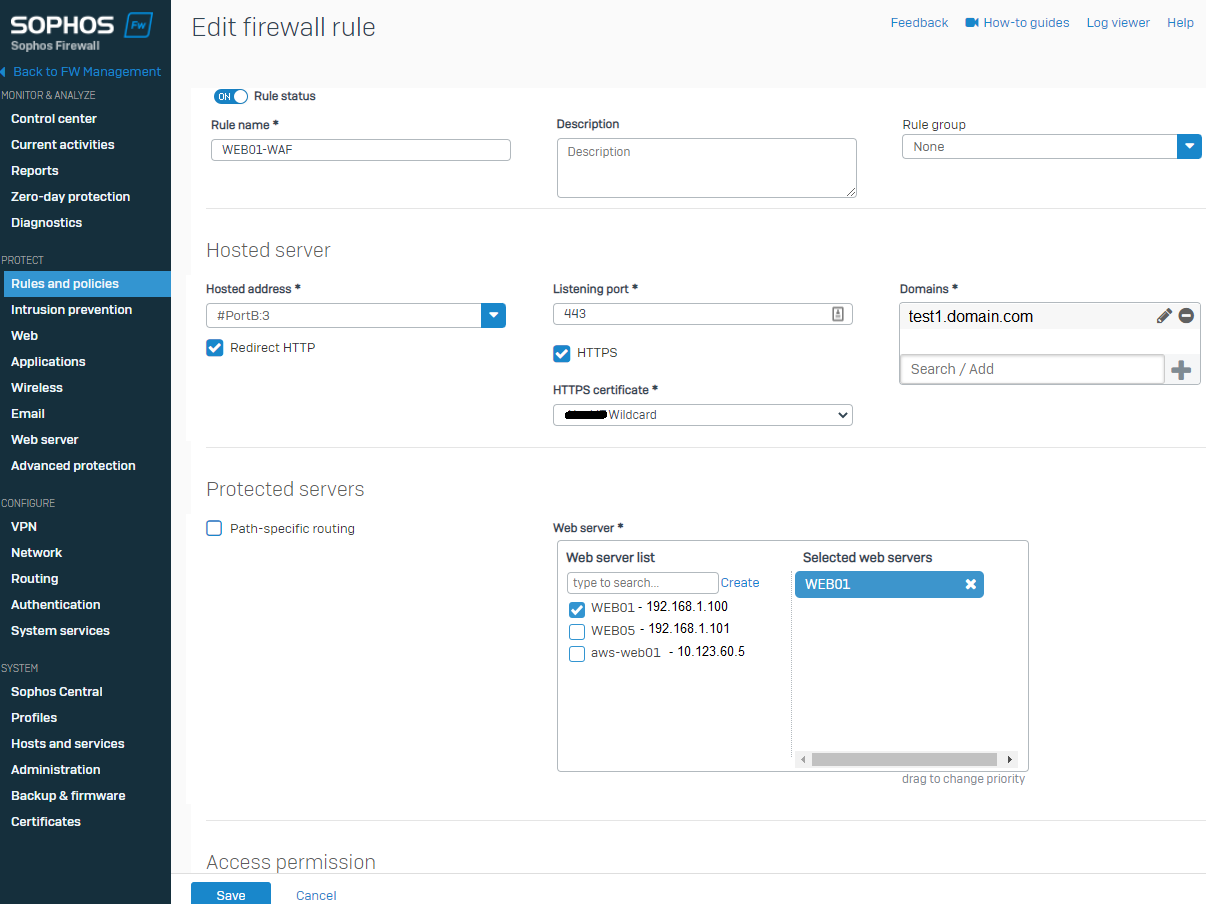Click Create web server link
The image size is (1206, 904).
(x=740, y=583)
